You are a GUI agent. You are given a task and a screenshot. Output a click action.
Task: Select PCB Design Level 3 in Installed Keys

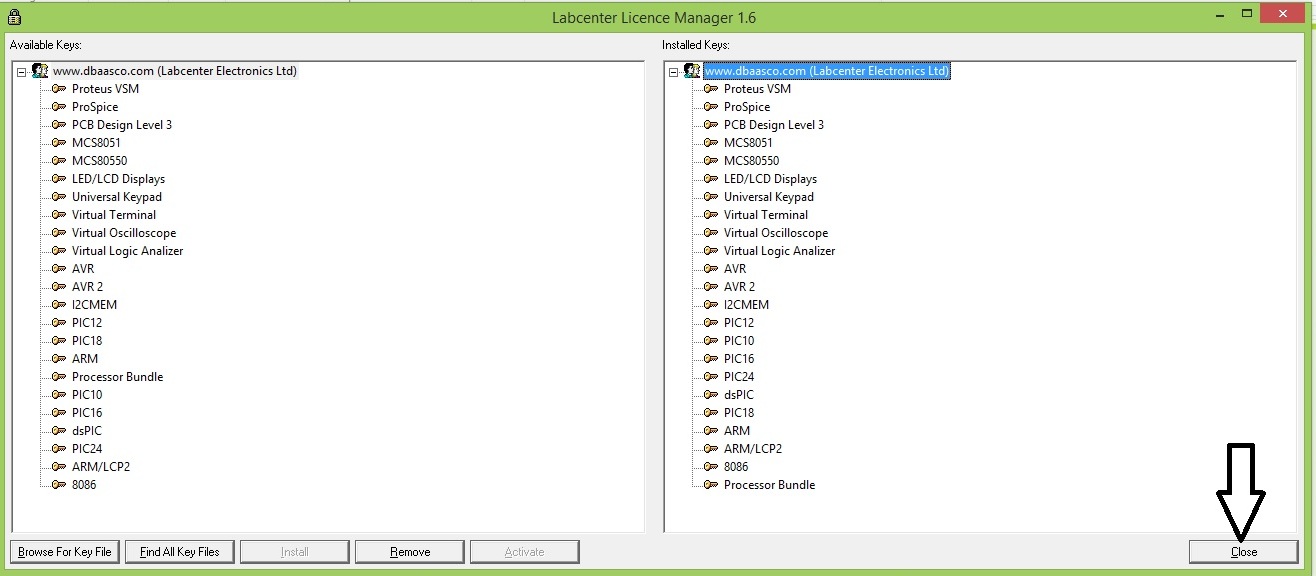pos(774,125)
